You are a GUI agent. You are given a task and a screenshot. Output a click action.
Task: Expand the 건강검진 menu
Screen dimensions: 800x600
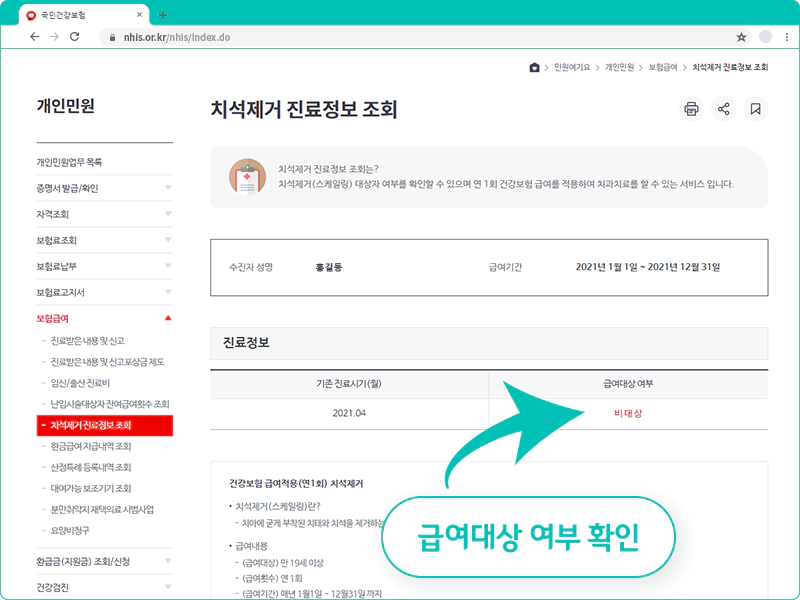[x=105, y=587]
